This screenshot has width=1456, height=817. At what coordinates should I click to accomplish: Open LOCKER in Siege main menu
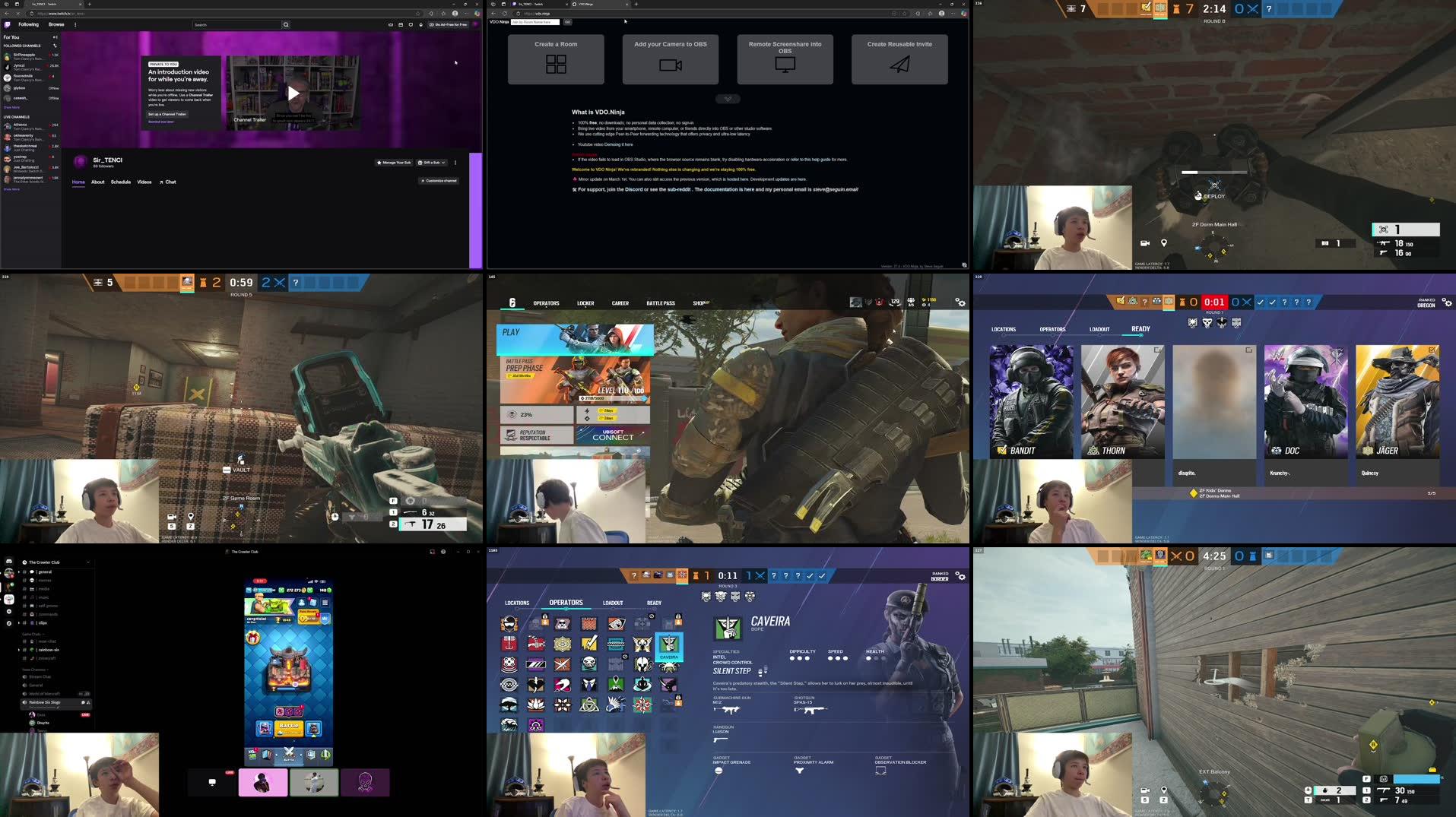point(585,303)
